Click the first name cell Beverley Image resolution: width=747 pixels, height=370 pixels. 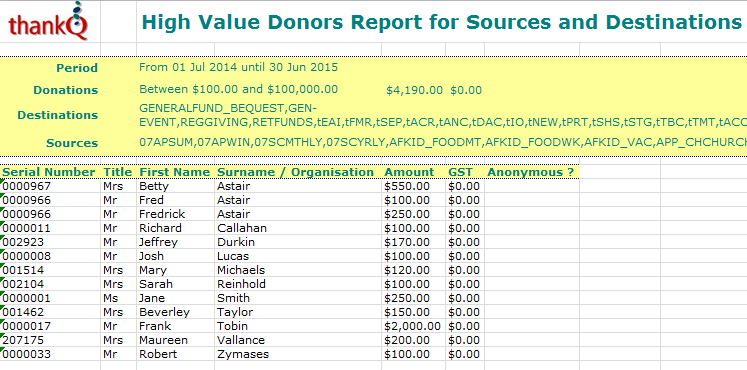point(164,312)
